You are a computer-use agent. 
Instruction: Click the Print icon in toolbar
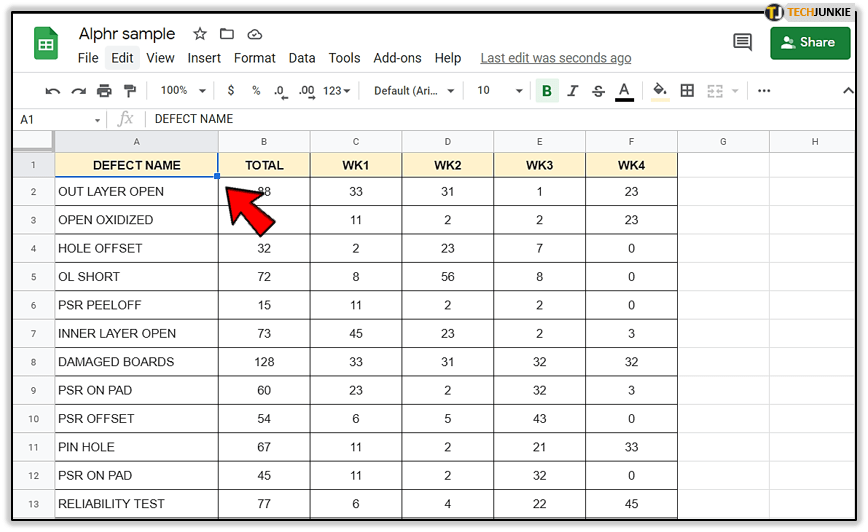[104, 91]
